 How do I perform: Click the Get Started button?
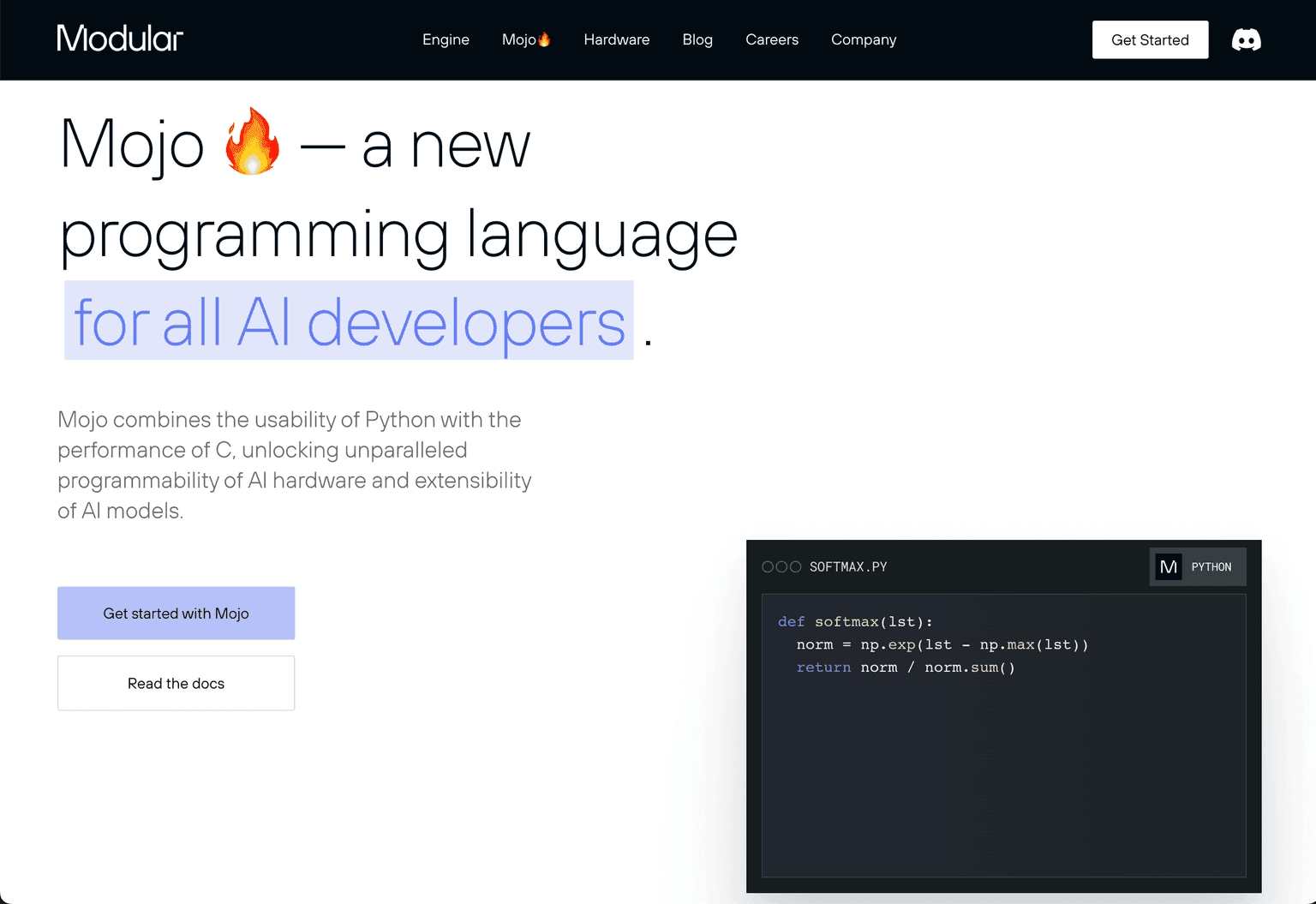(1150, 40)
